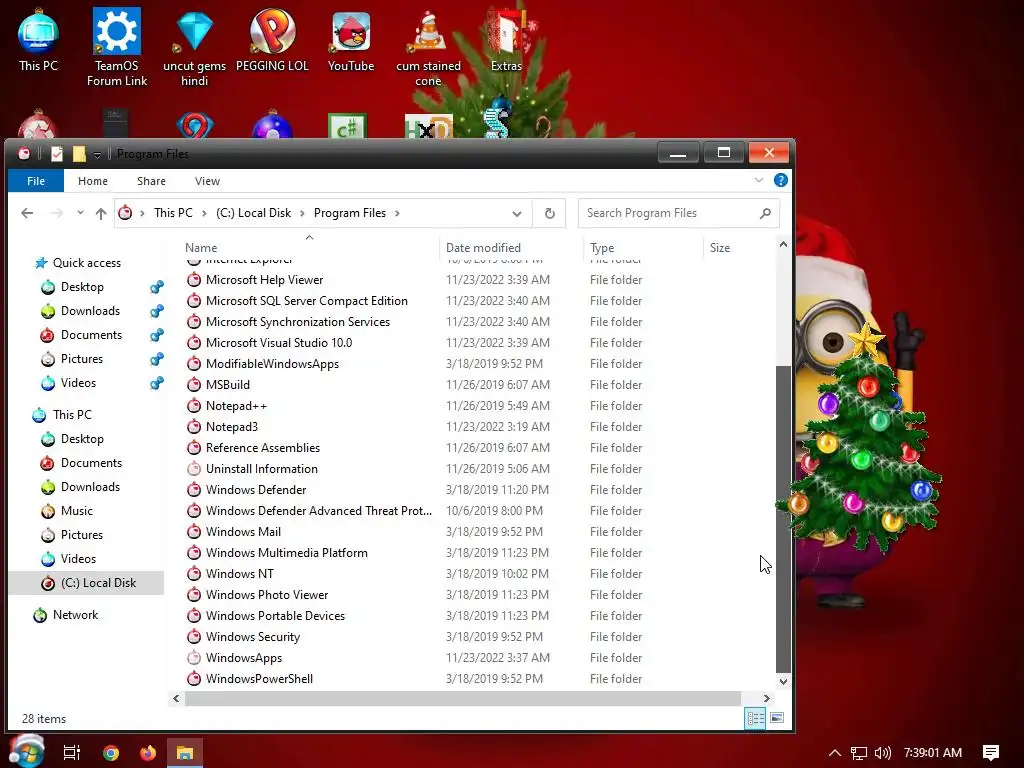Go back with the Back arrow
The width and height of the screenshot is (1024, 768).
click(x=27, y=213)
